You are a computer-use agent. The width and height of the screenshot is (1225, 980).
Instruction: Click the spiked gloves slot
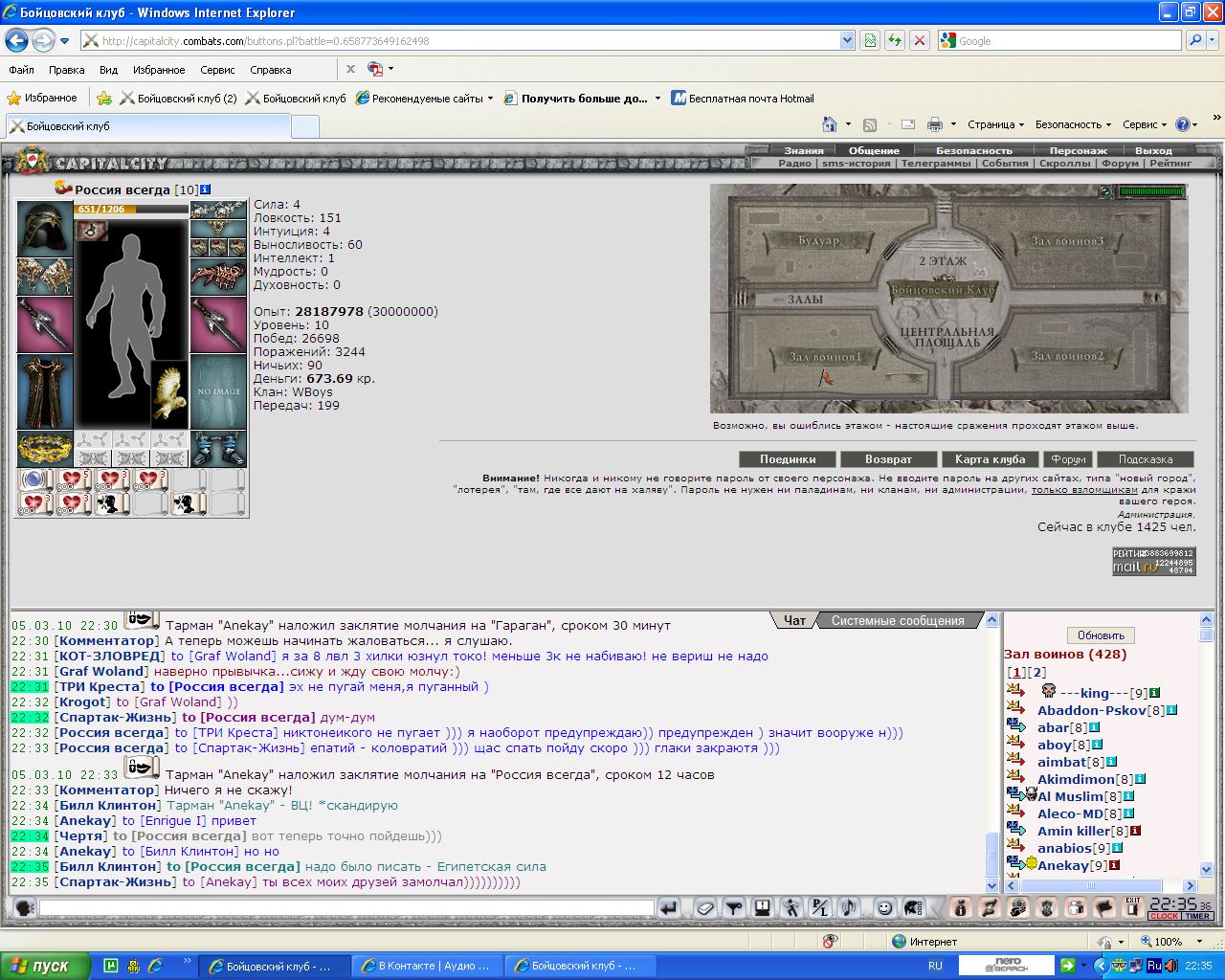tap(218, 278)
